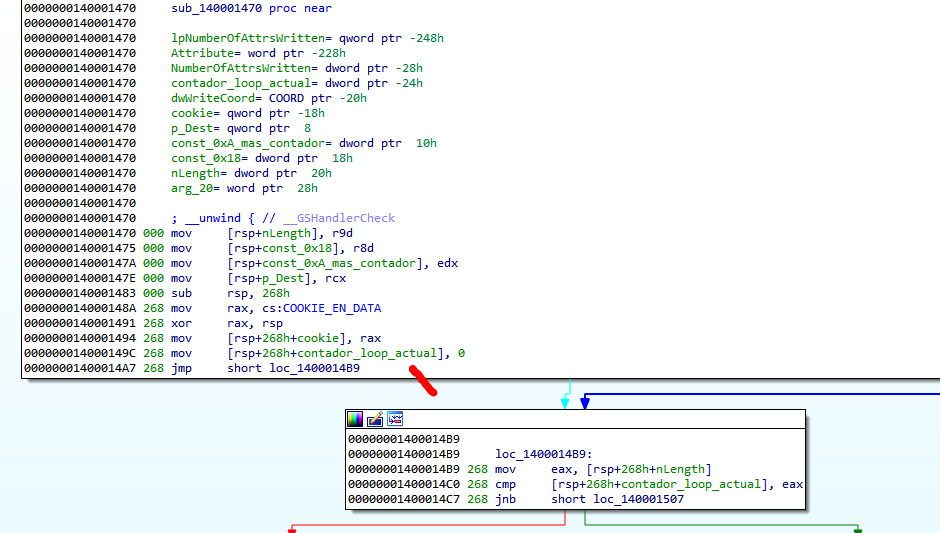Click the edit node comment icon
Viewport: 940px width, 533px height.
(375, 419)
